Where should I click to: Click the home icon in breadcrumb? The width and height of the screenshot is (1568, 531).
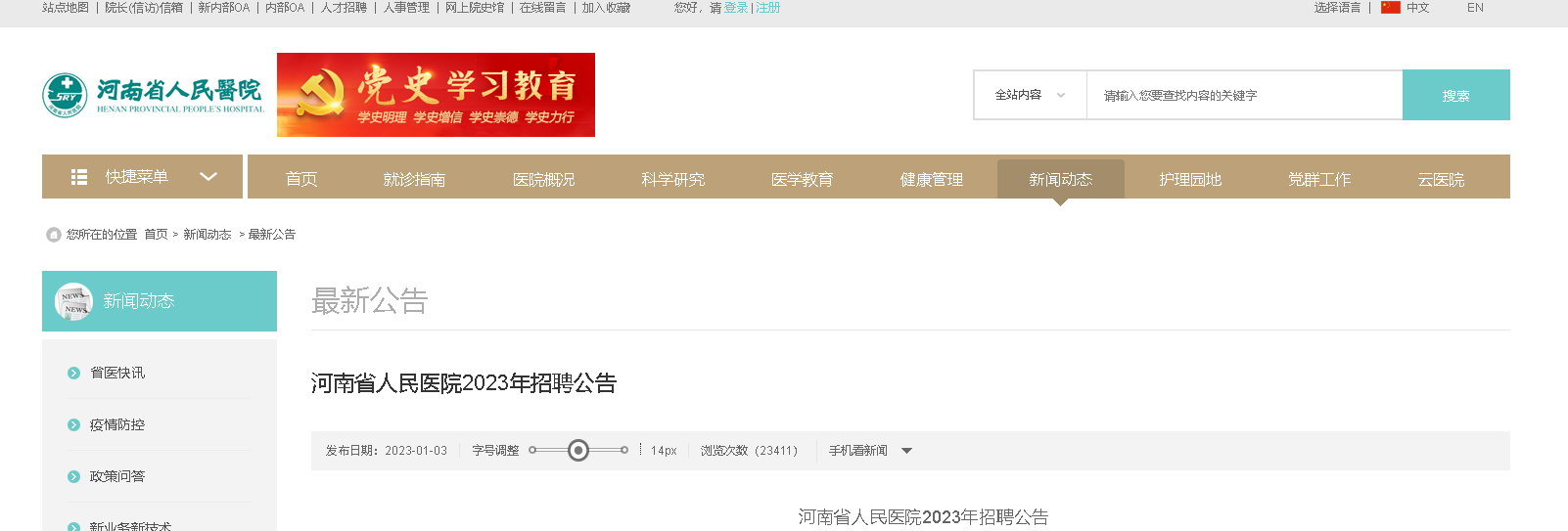tap(54, 235)
